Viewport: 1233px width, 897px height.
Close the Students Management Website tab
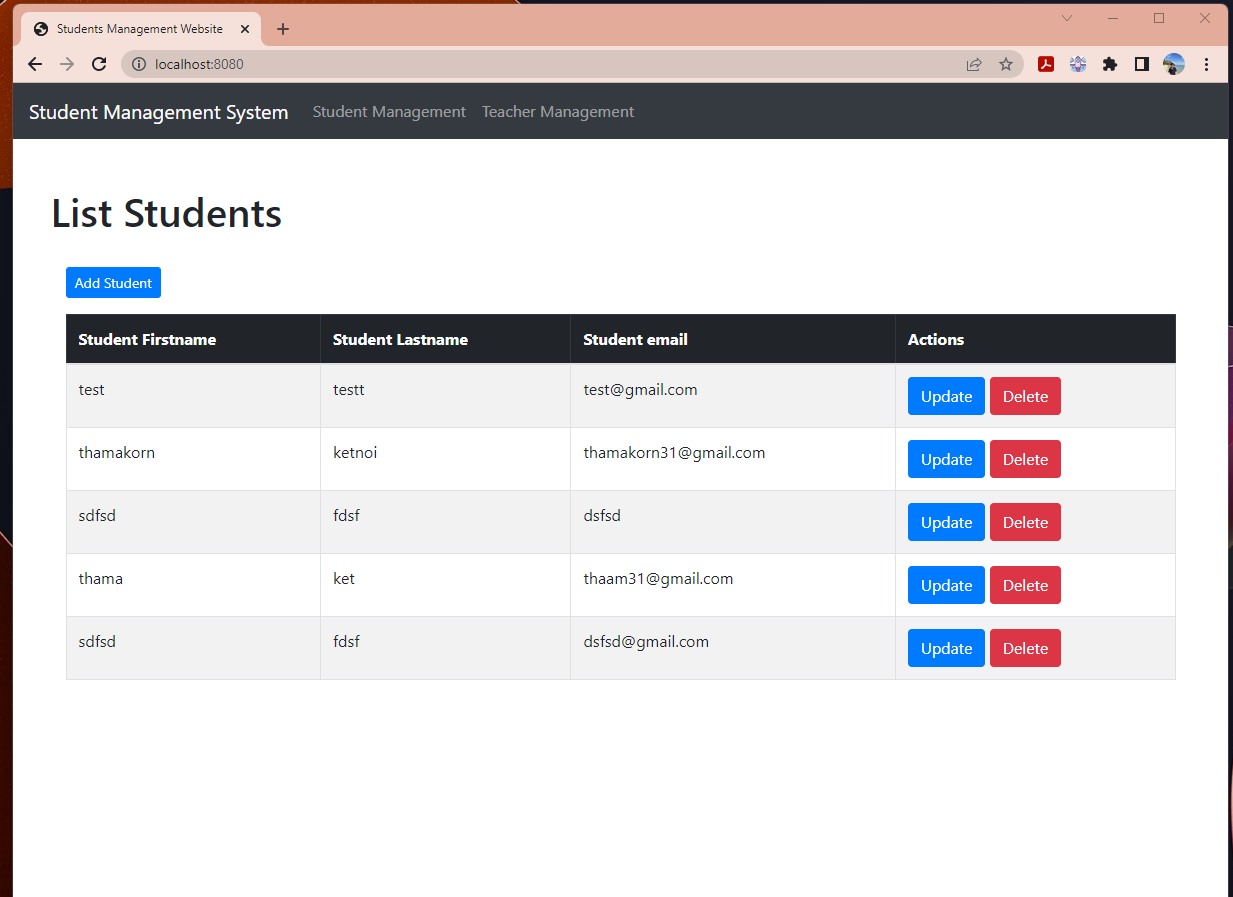(245, 29)
